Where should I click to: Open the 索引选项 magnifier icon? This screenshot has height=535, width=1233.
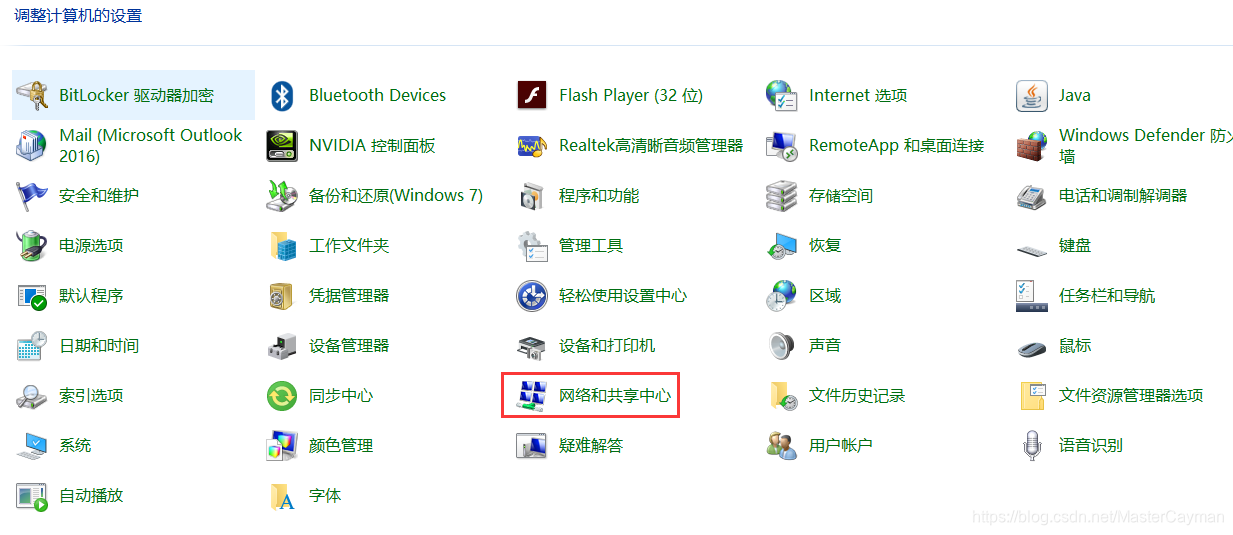32,396
